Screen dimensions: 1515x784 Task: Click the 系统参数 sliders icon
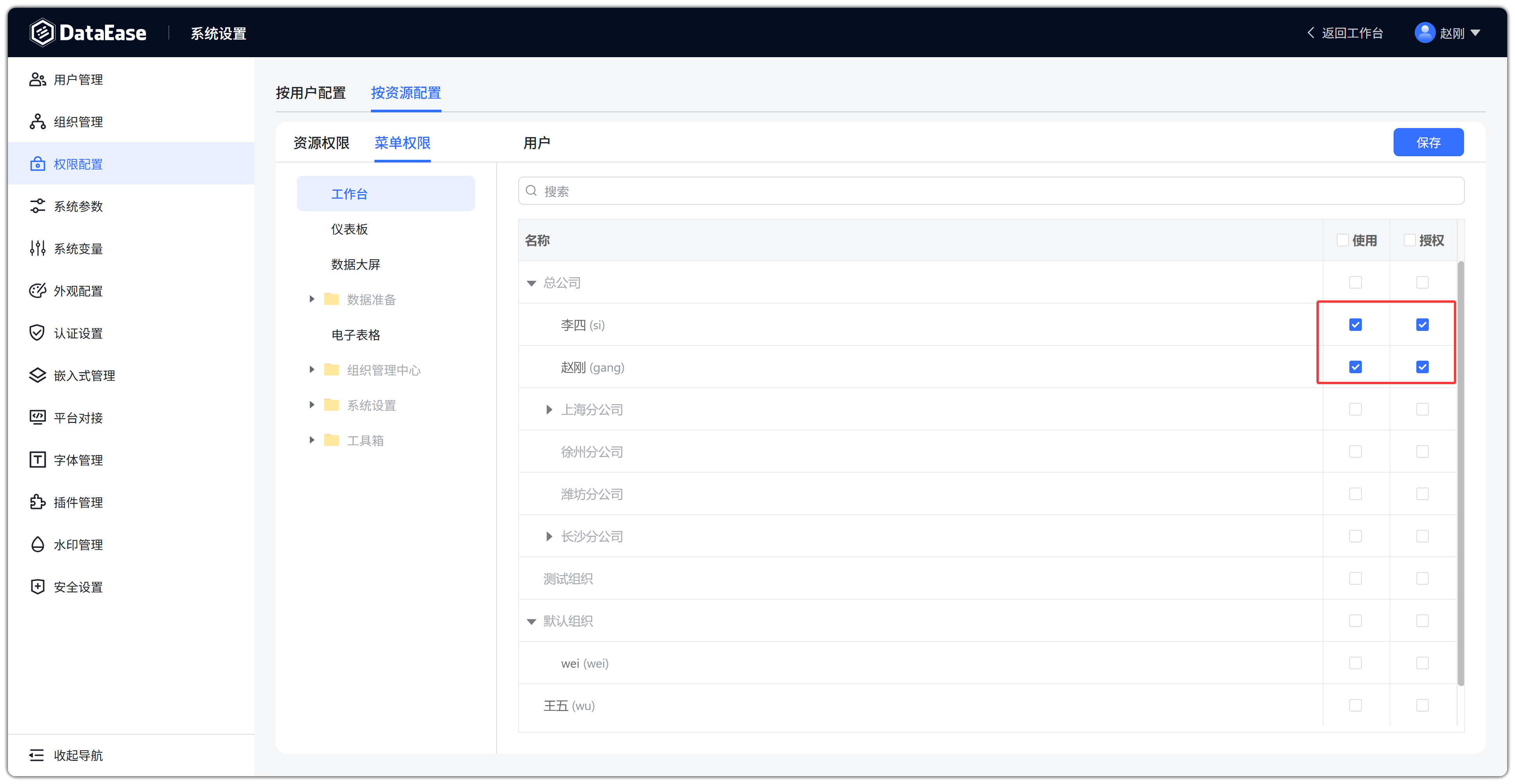pos(38,206)
